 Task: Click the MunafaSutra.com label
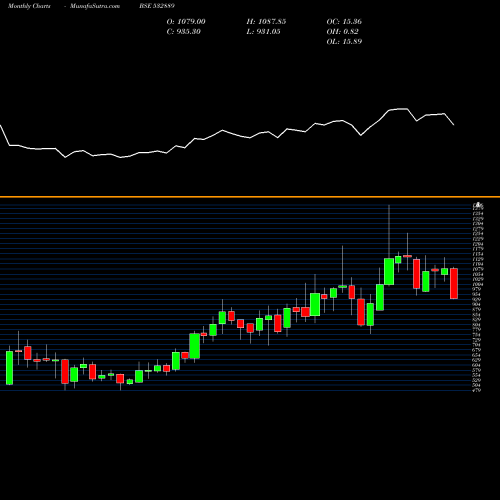(x=95, y=6)
